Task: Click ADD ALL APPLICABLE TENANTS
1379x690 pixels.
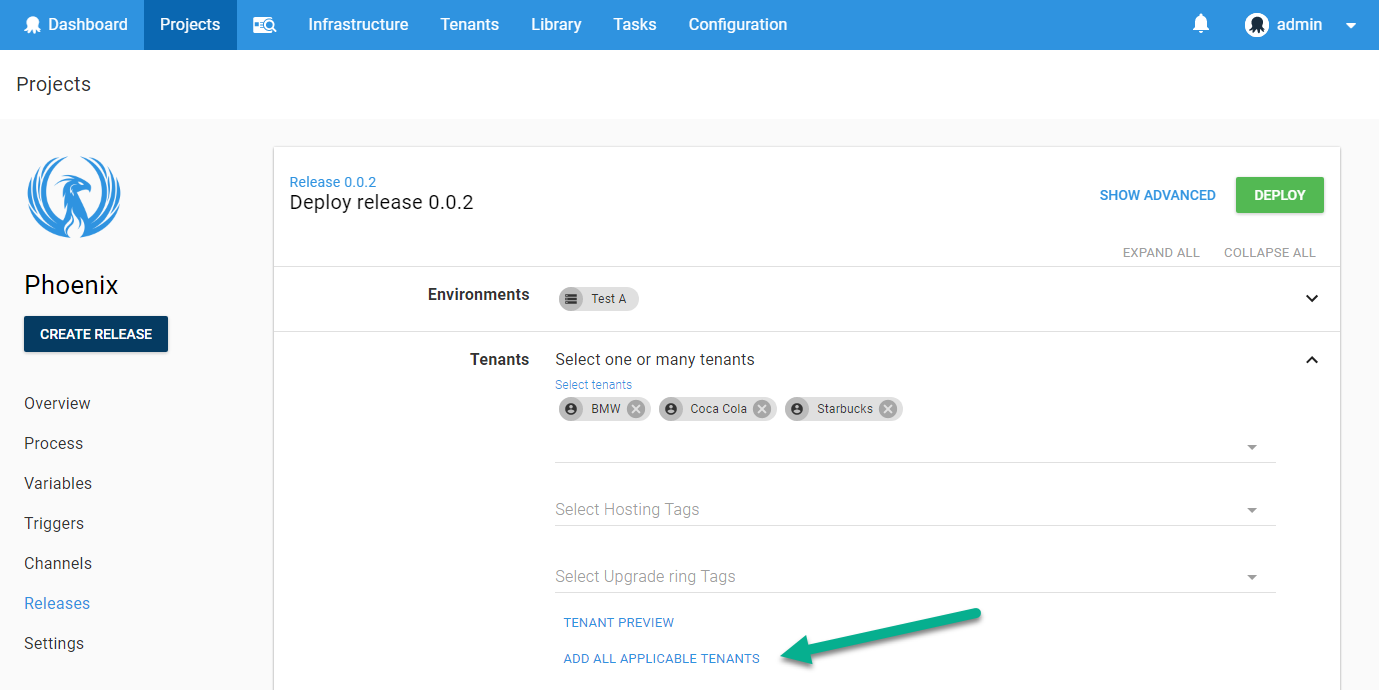Action: (x=661, y=658)
